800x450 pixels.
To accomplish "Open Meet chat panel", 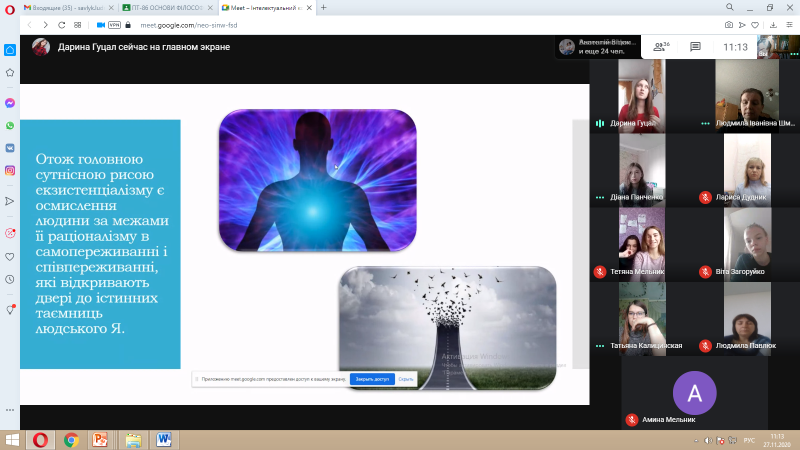I will [695, 47].
